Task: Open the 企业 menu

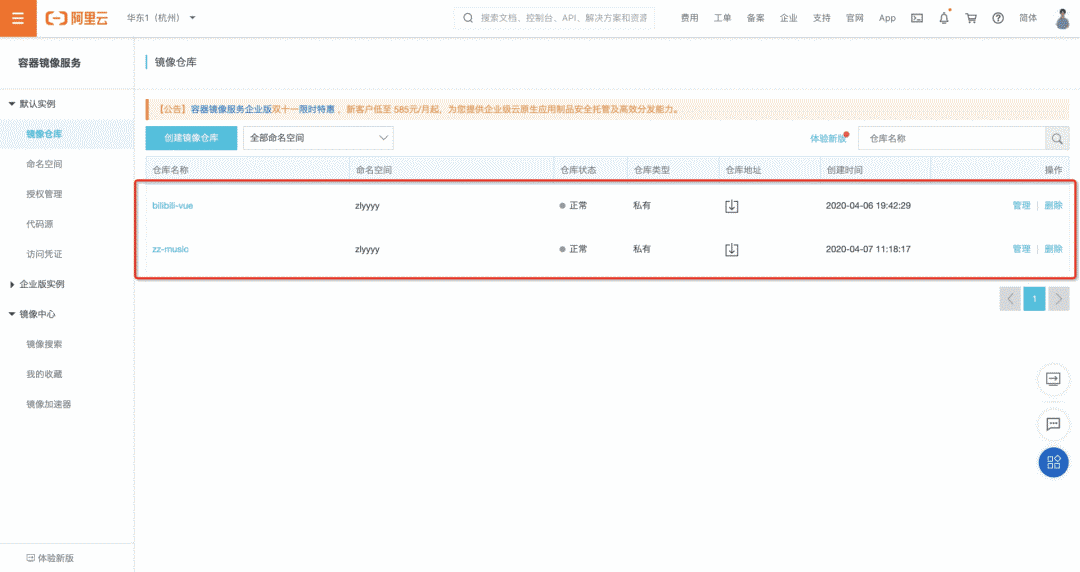Action: (789, 18)
